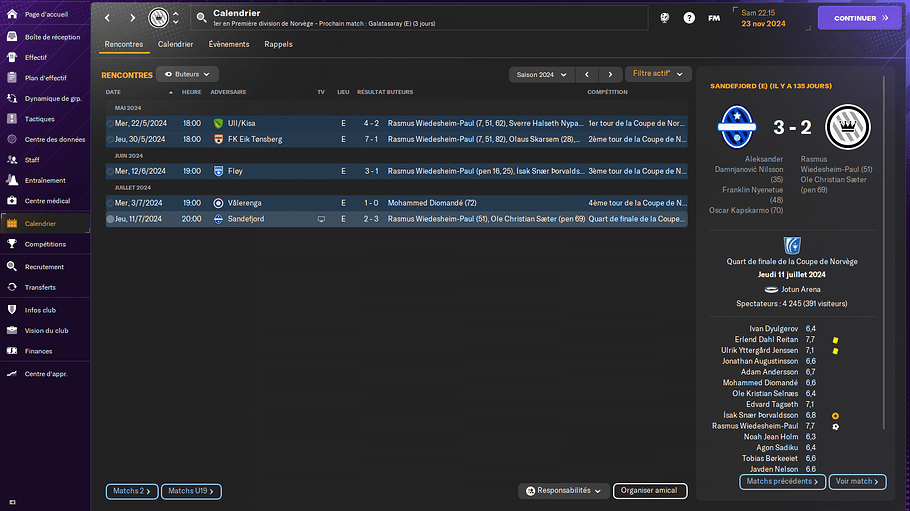Sort by the Date column header

coord(113,92)
